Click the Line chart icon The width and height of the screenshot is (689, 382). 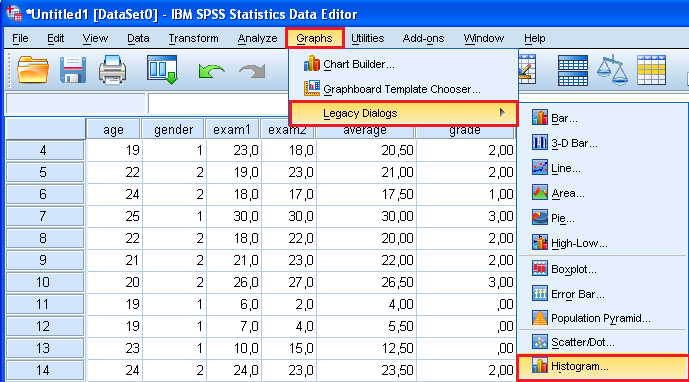(540, 167)
